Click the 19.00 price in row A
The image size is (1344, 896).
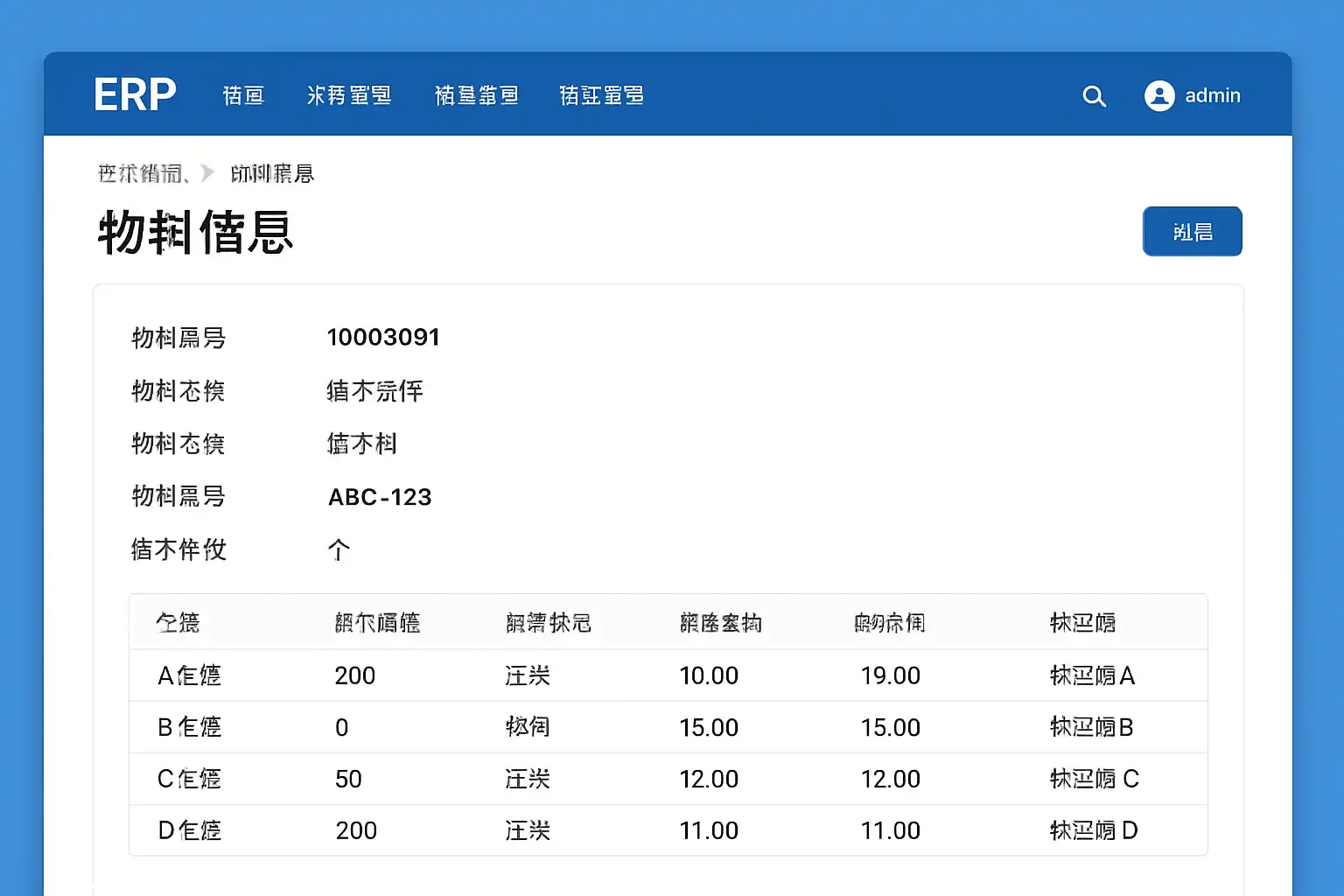pos(890,675)
